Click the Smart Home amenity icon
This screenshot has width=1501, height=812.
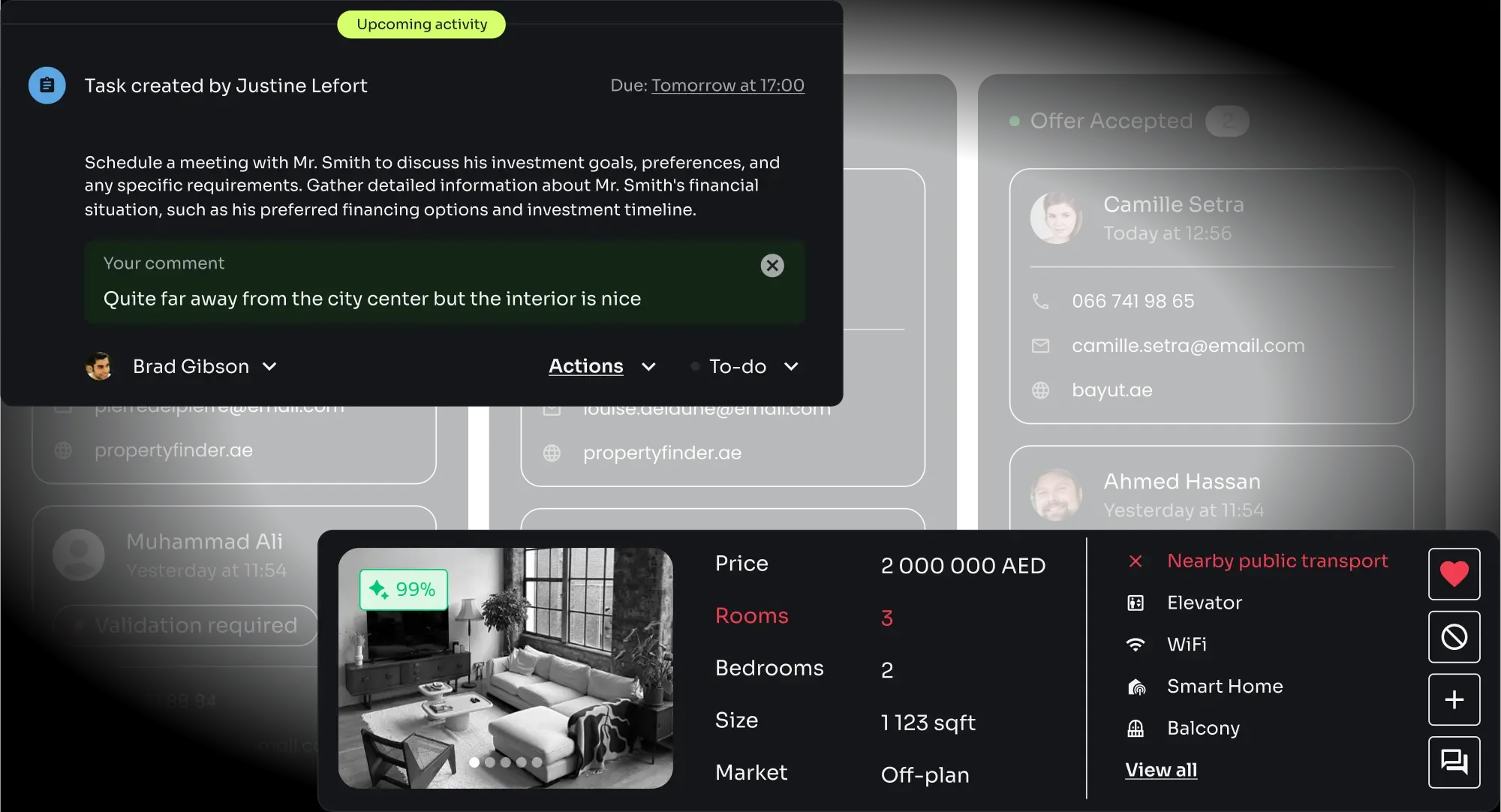[1136, 687]
